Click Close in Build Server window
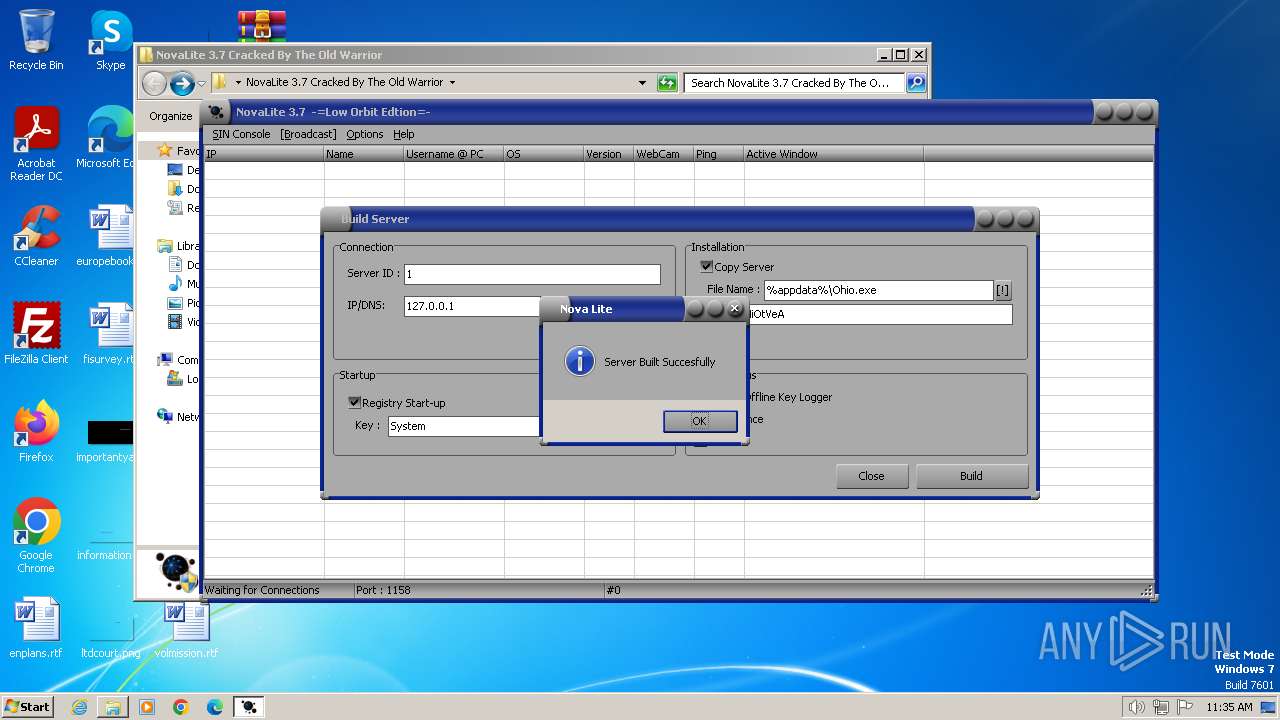The image size is (1280, 720). pos(871,476)
